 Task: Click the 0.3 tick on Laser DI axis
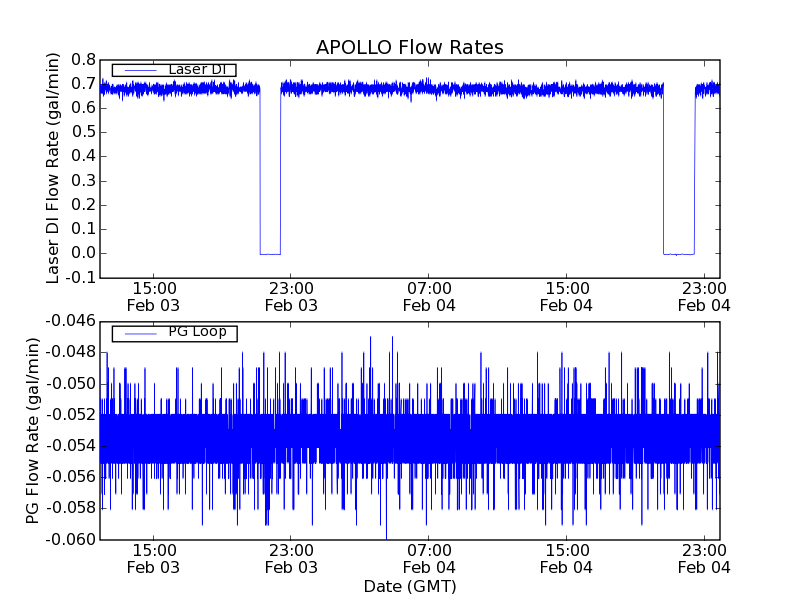click(x=84, y=181)
